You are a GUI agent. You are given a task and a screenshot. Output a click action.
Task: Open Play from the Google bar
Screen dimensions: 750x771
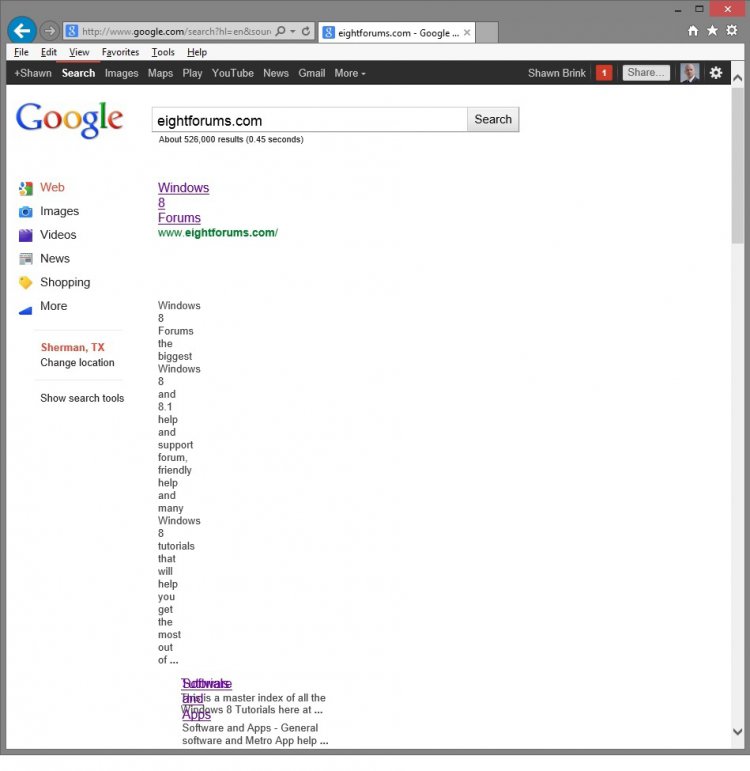coord(192,73)
